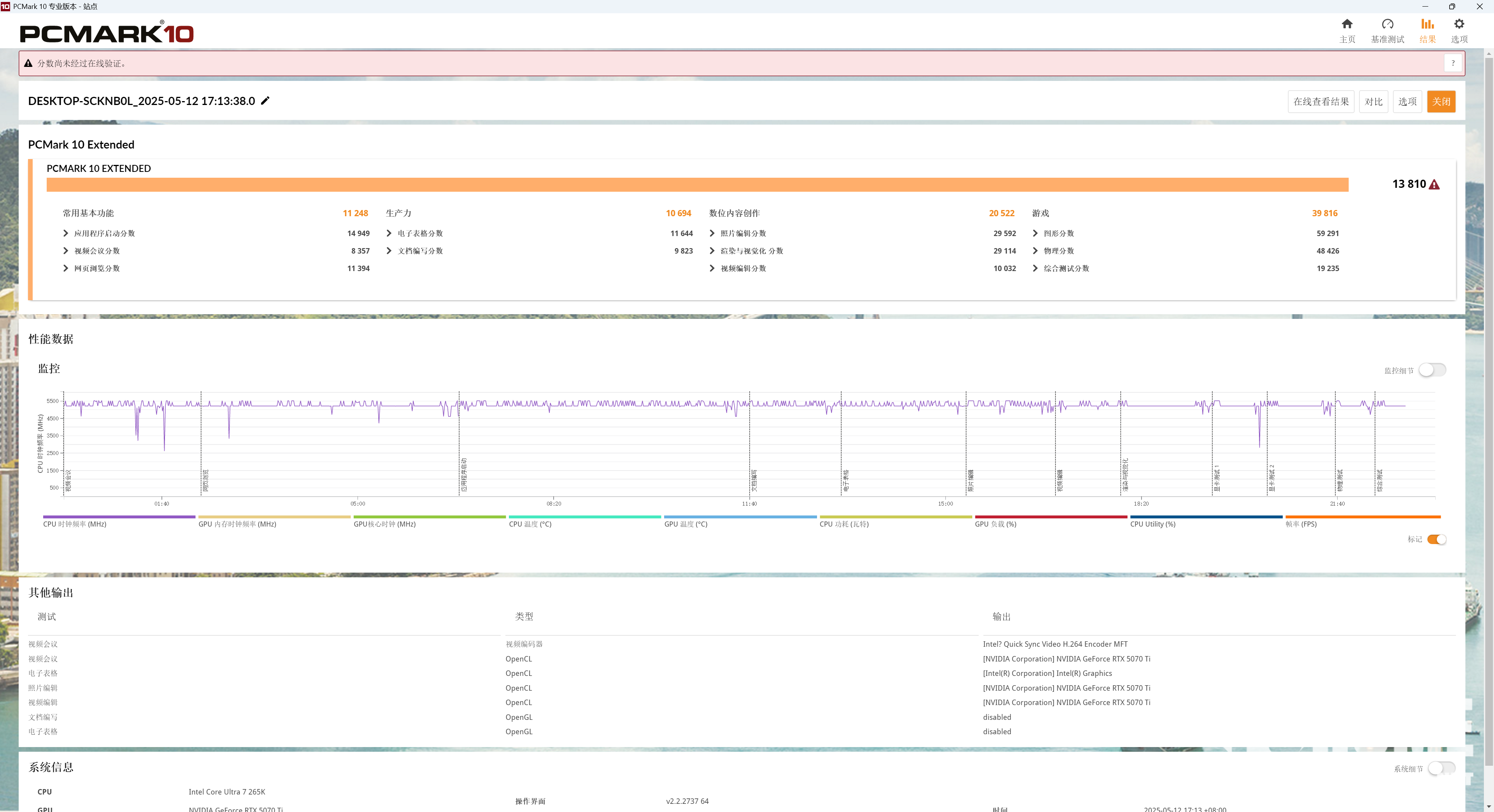Expand 视频会议分数 row
1494x812 pixels.
click(x=65, y=251)
